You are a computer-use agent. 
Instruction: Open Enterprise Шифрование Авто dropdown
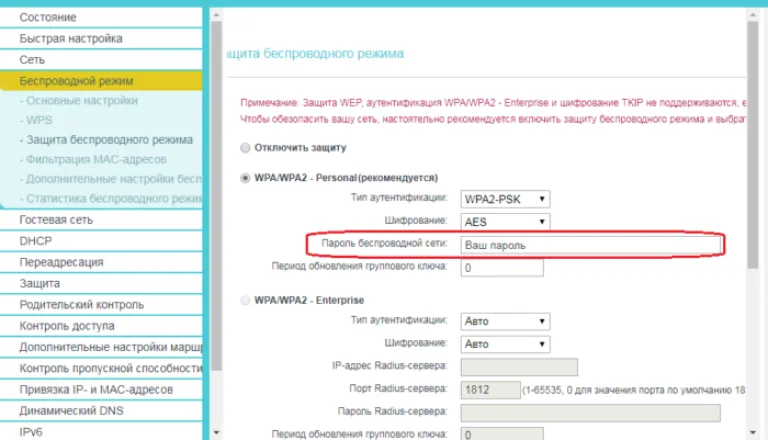[505, 344]
